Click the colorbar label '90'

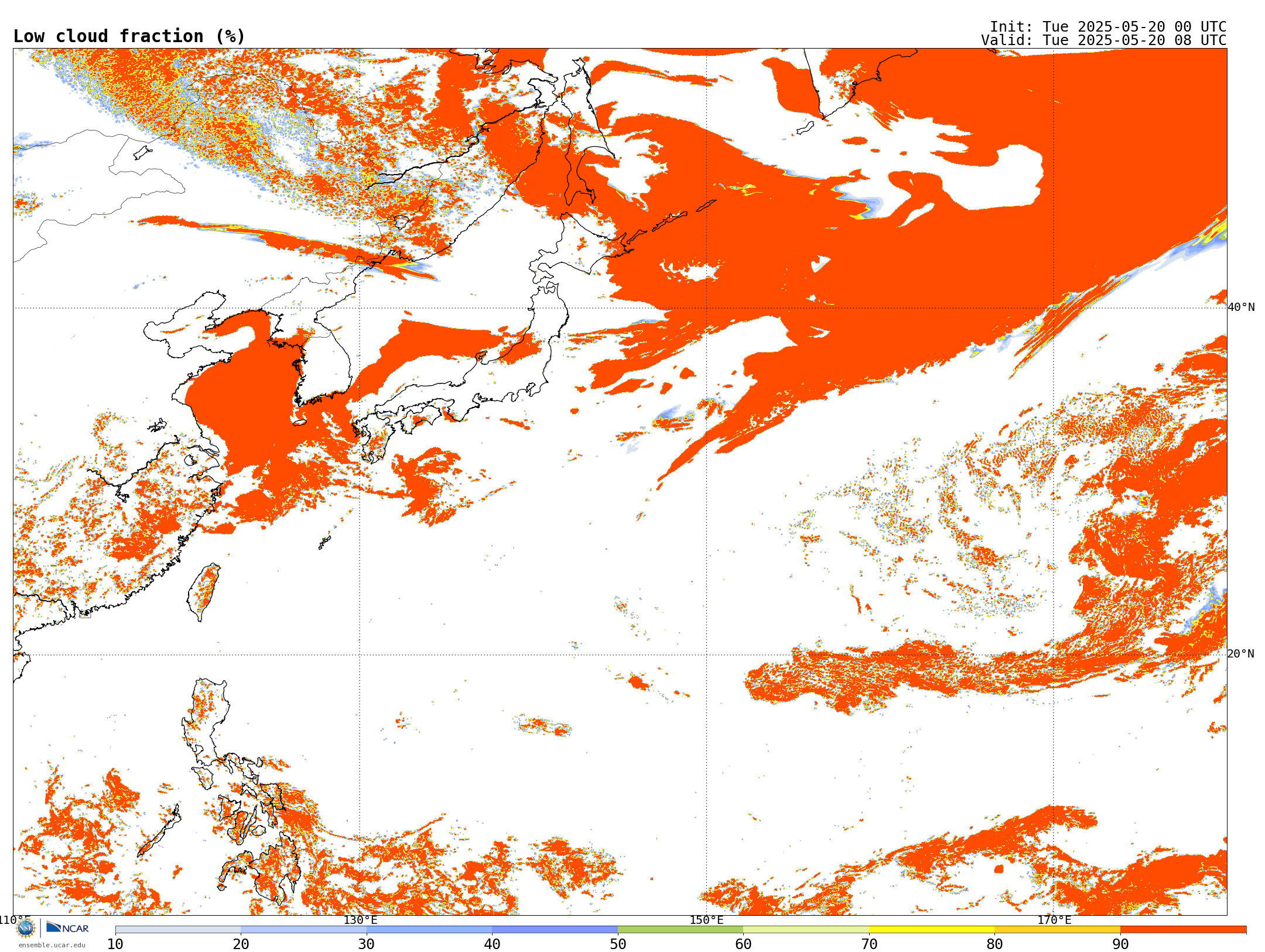coord(1120,944)
